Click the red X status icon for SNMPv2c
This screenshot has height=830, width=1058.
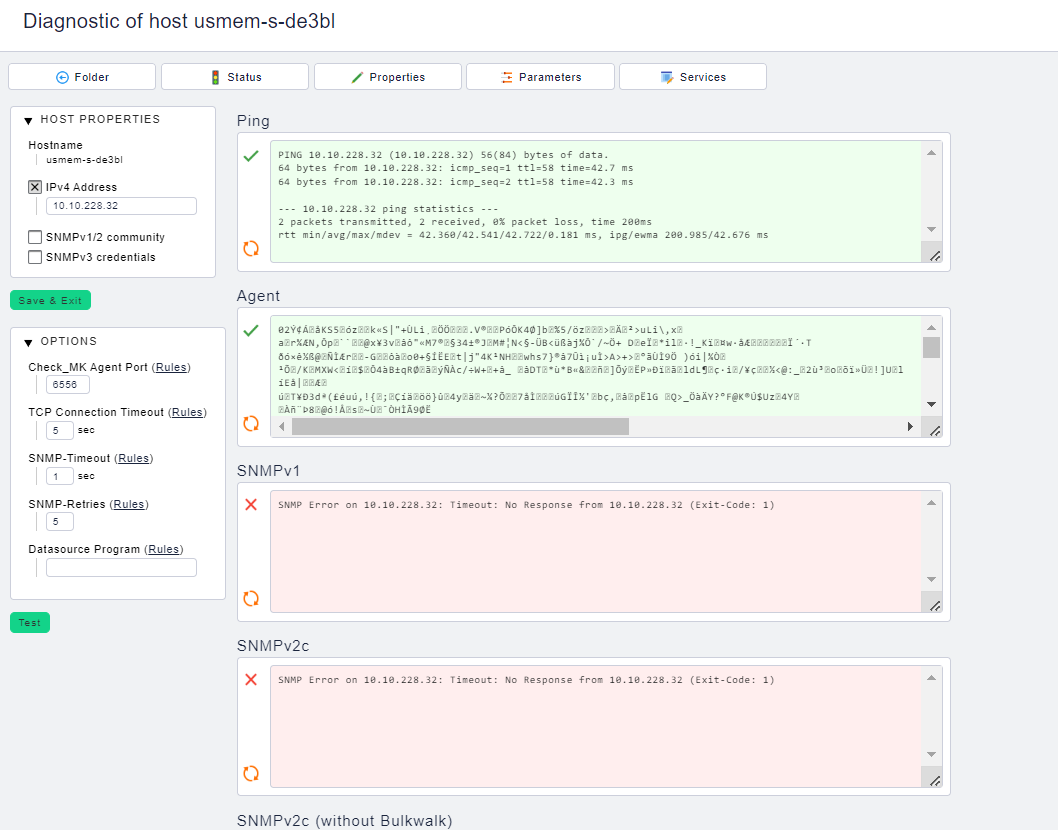click(x=251, y=680)
